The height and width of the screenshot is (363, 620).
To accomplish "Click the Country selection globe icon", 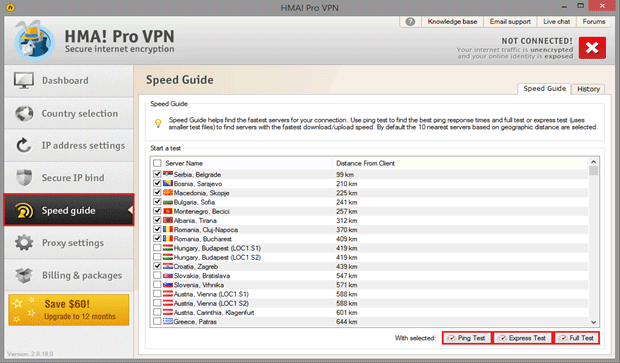I will (24, 113).
